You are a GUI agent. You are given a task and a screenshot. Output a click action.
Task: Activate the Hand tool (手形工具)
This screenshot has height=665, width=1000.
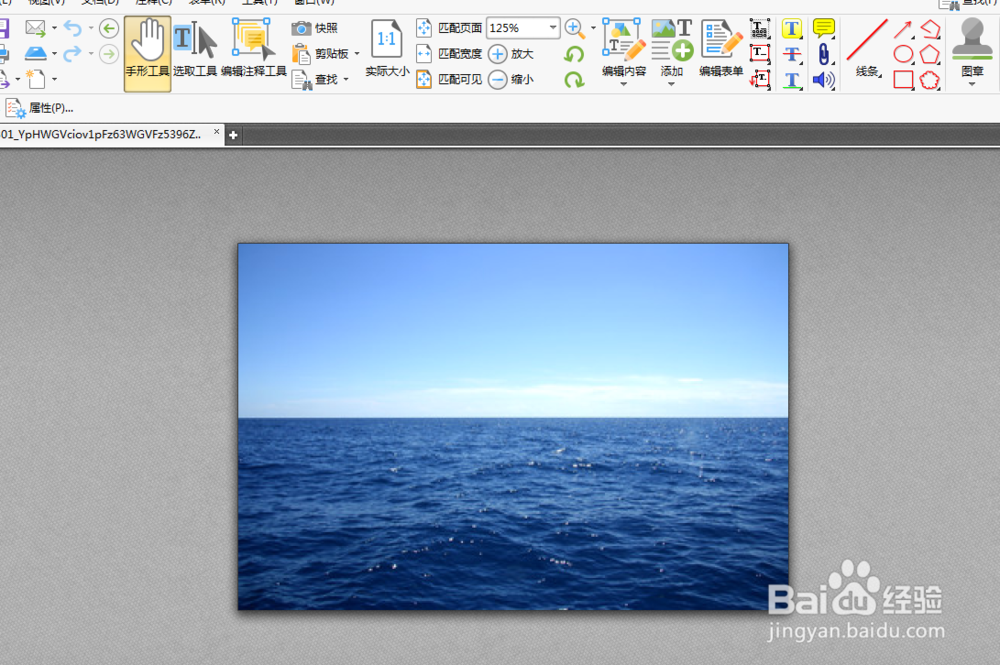[x=147, y=54]
